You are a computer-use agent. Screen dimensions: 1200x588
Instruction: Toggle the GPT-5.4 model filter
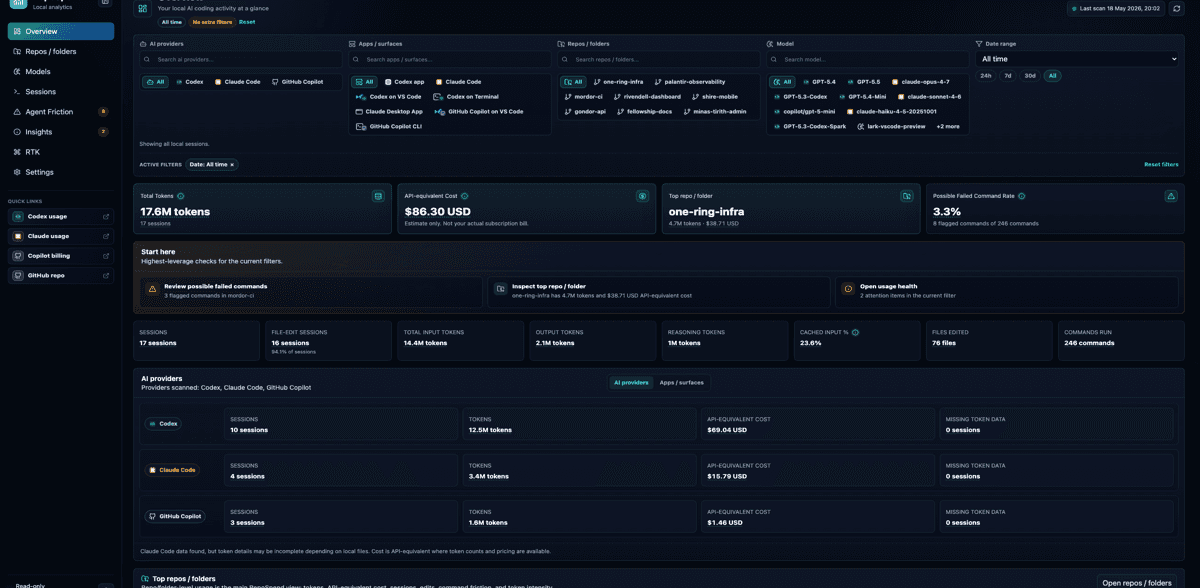coord(819,82)
